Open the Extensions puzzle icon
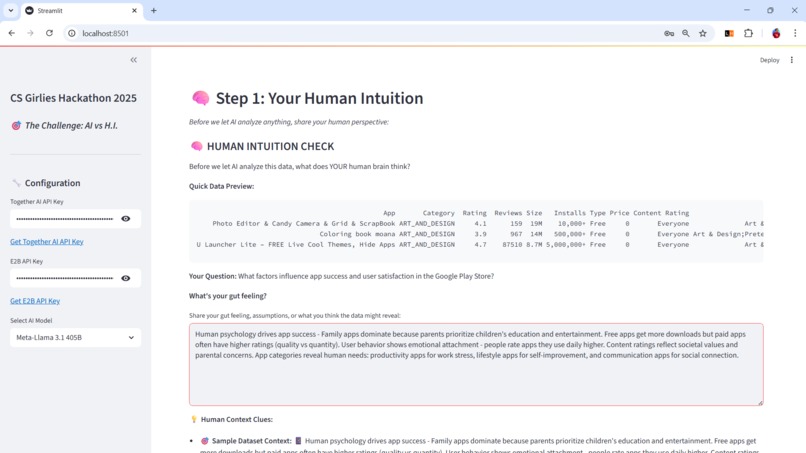Viewport: 806px width, 453px height. [748, 33]
